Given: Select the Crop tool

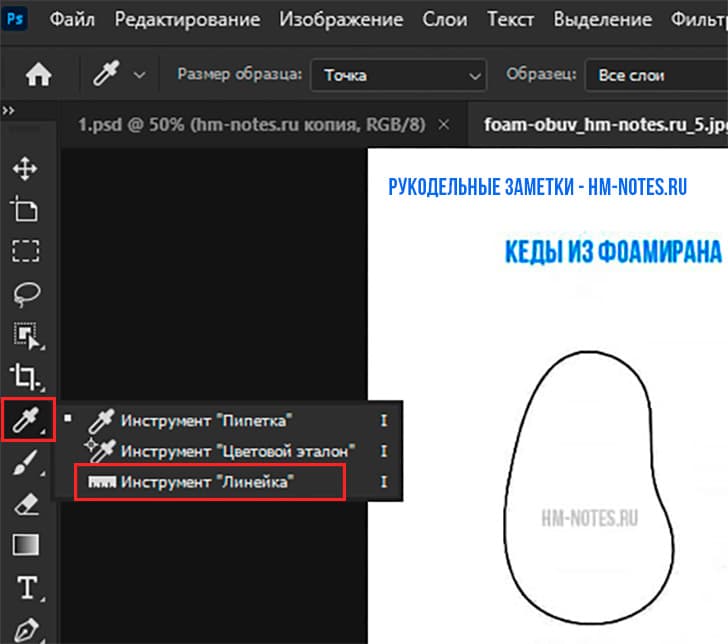Looking at the screenshot, I should point(24,377).
